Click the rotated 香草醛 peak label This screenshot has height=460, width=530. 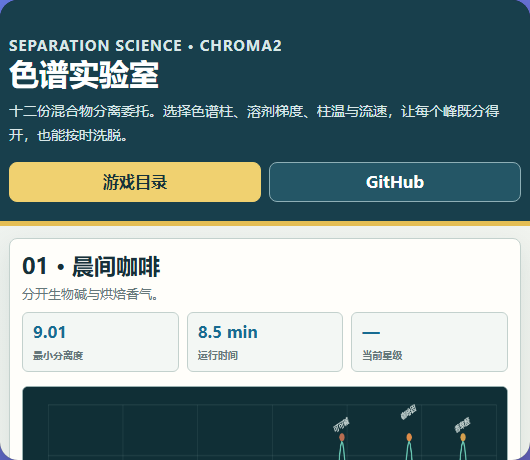click(x=462, y=425)
